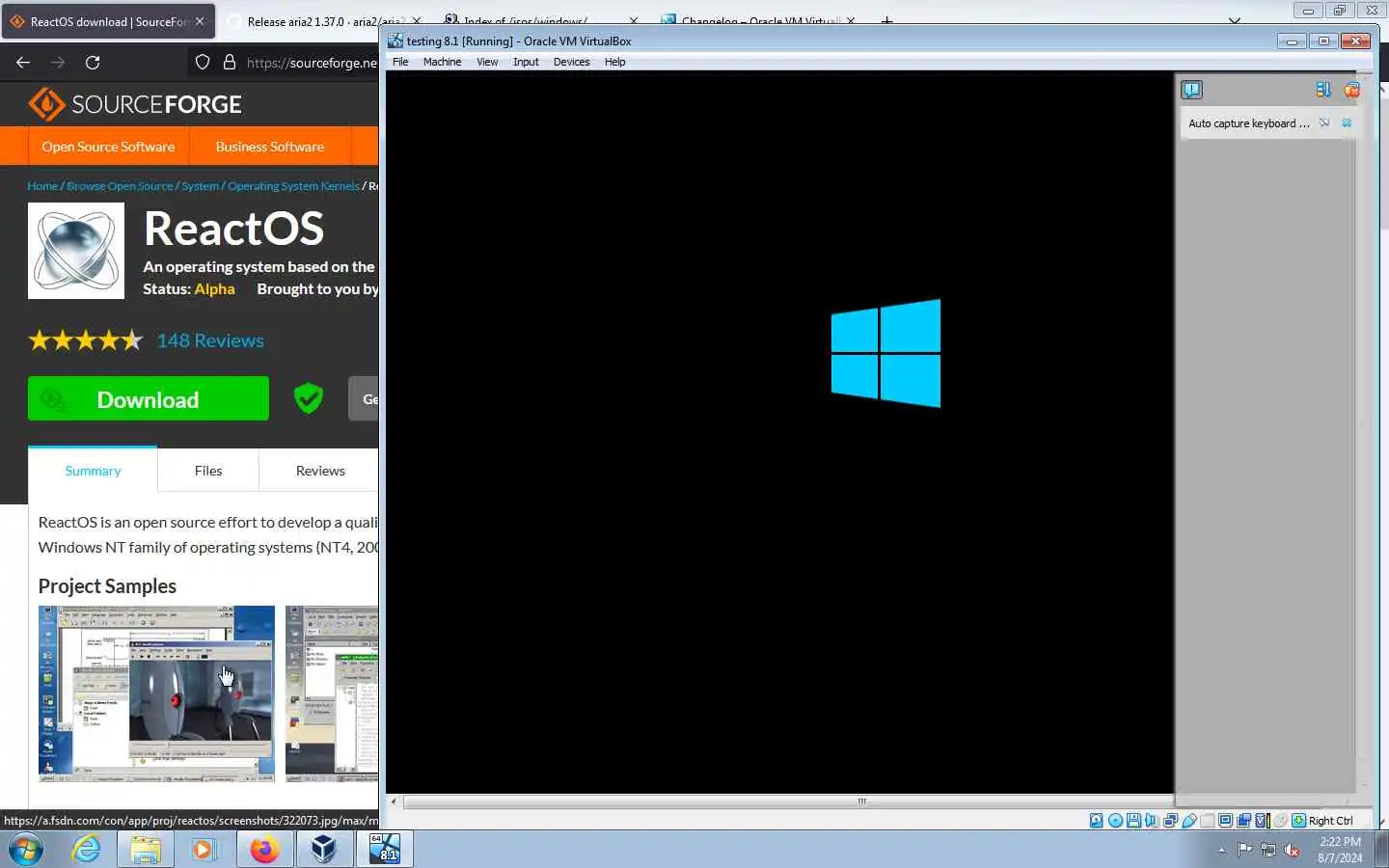The image size is (1389, 868).
Task: Click the ReactOS project logo image
Action: [x=76, y=251]
